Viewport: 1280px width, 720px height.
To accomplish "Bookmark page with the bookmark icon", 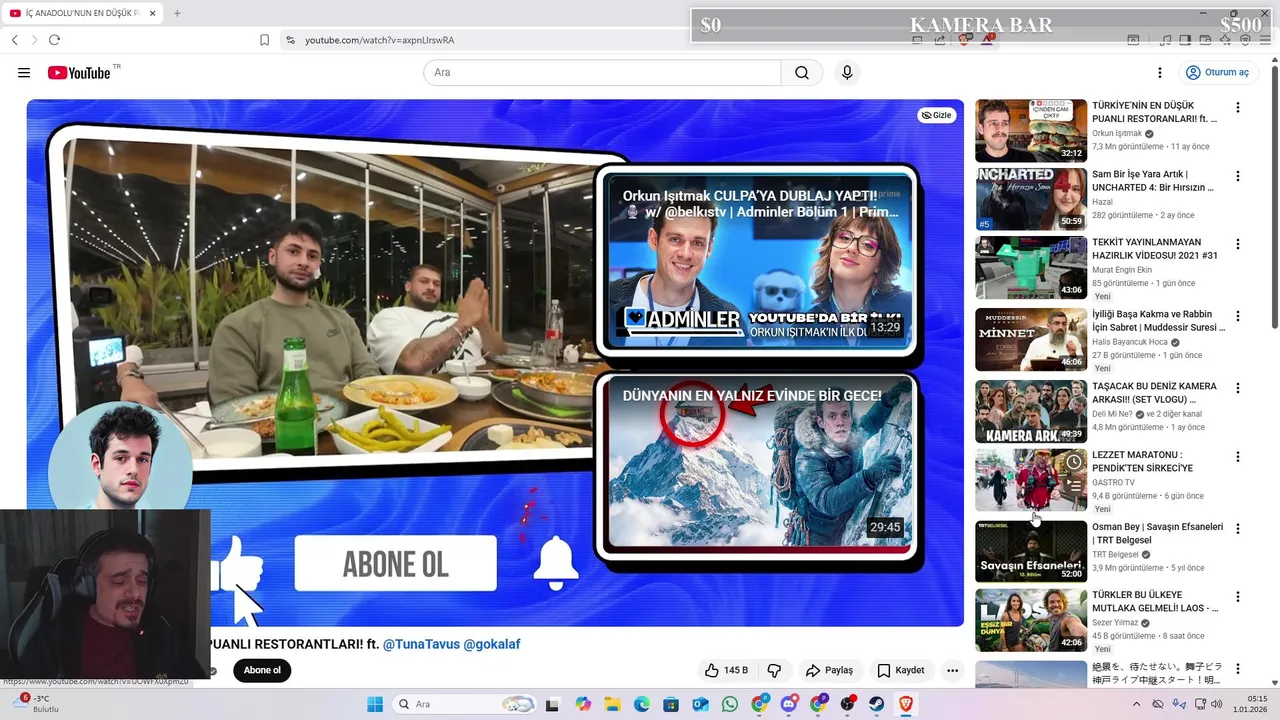I will click(x=264, y=40).
